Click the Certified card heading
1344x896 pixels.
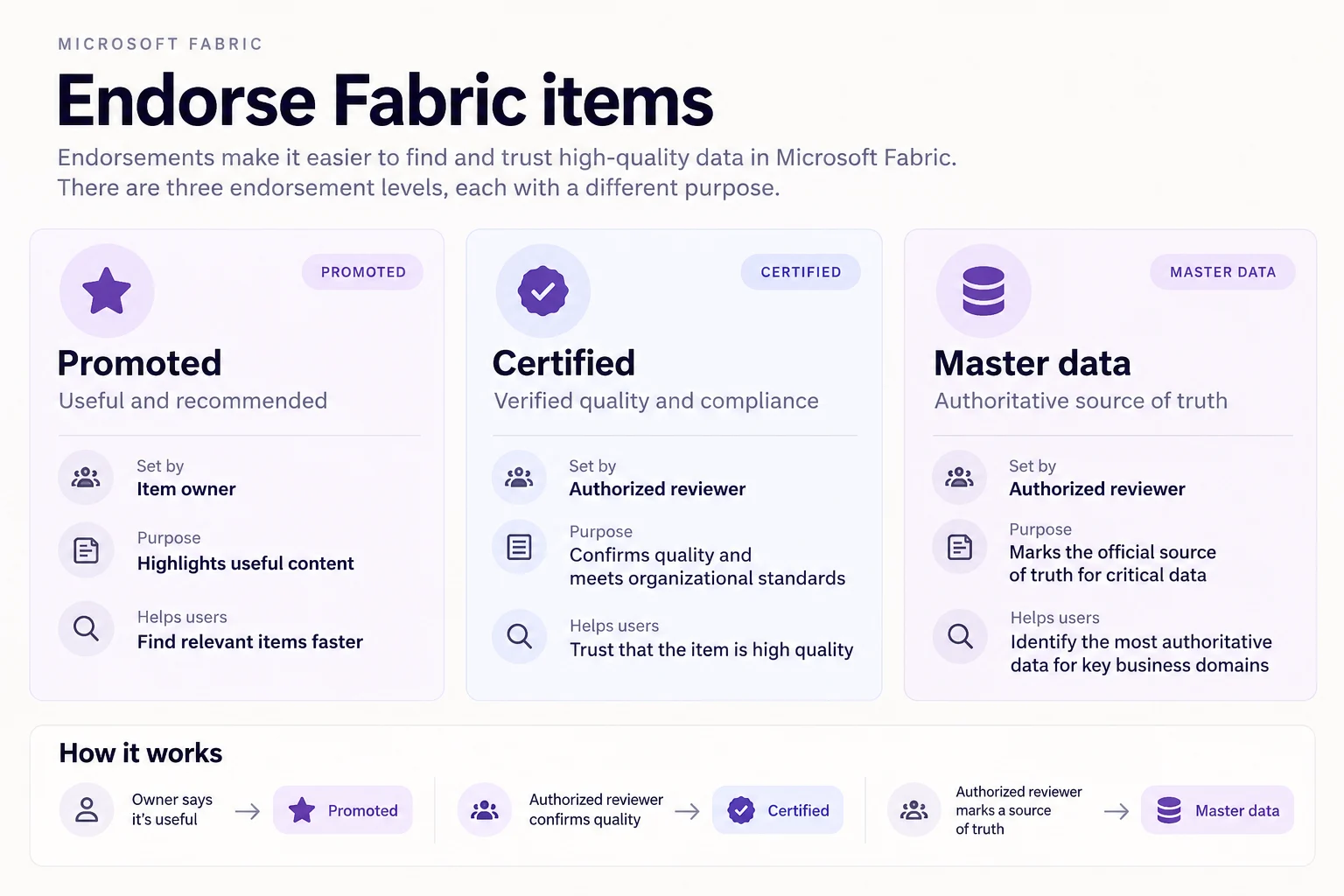pos(563,363)
